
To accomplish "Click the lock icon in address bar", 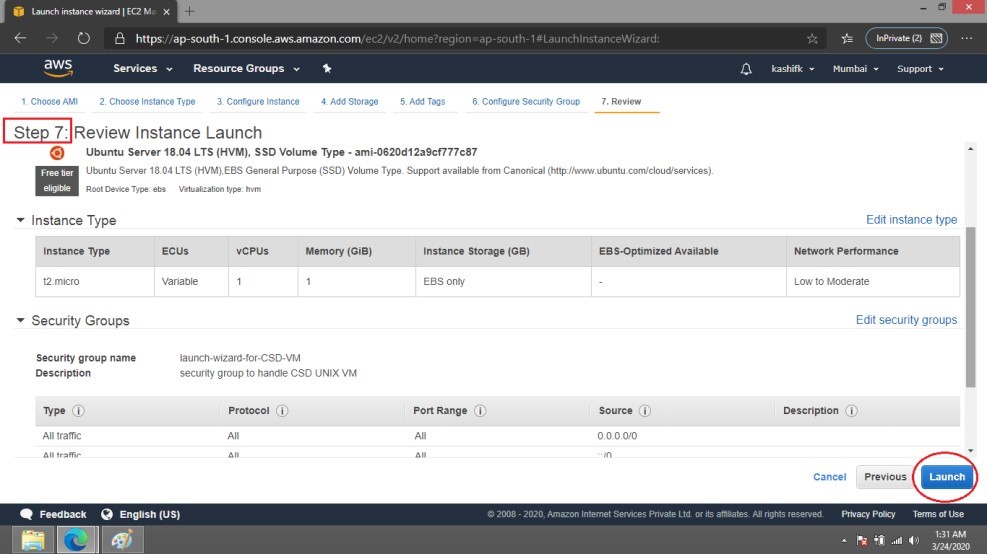I will coord(120,38).
